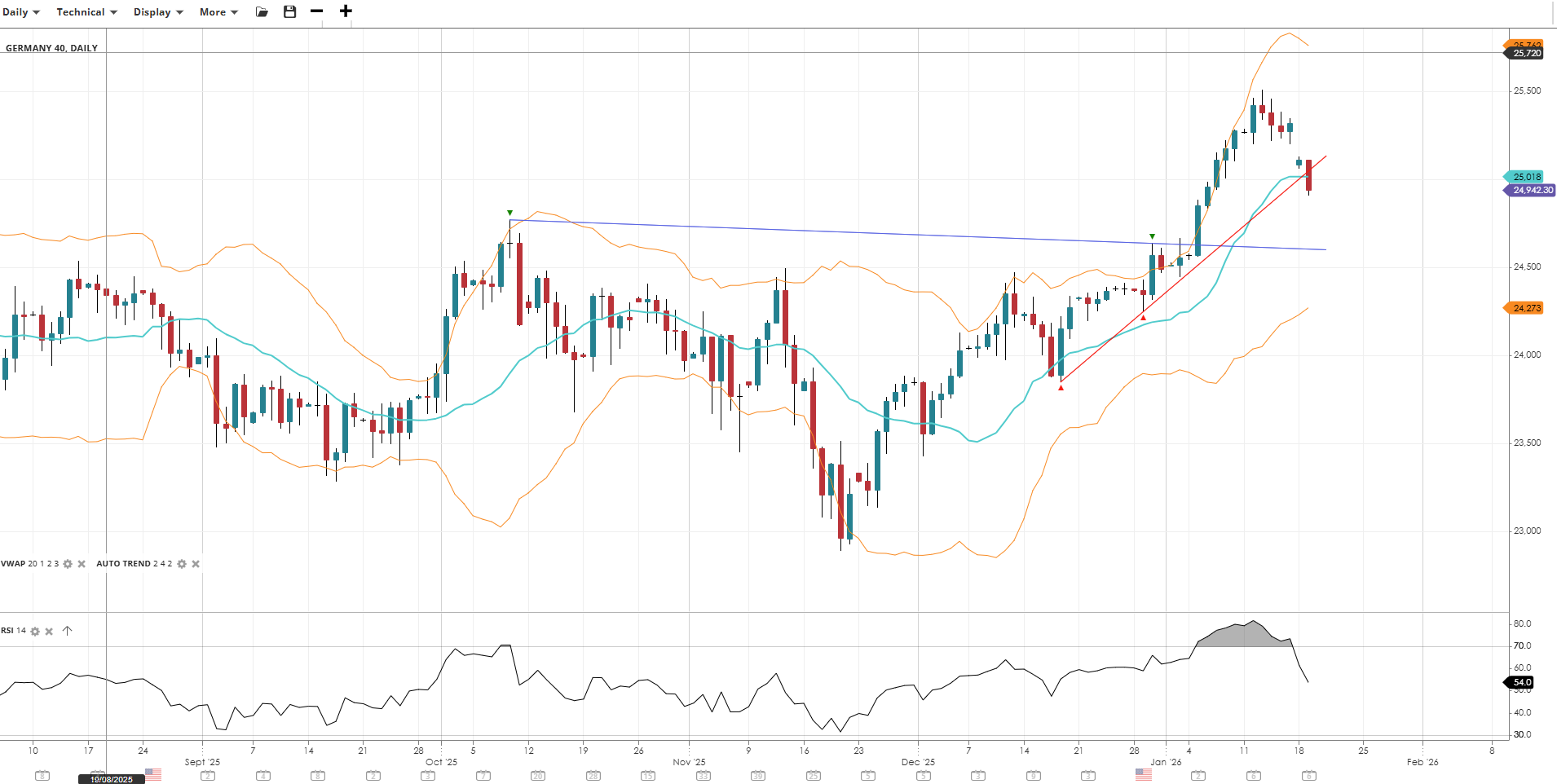Click the 25,018 teal price label

(x=1526, y=177)
